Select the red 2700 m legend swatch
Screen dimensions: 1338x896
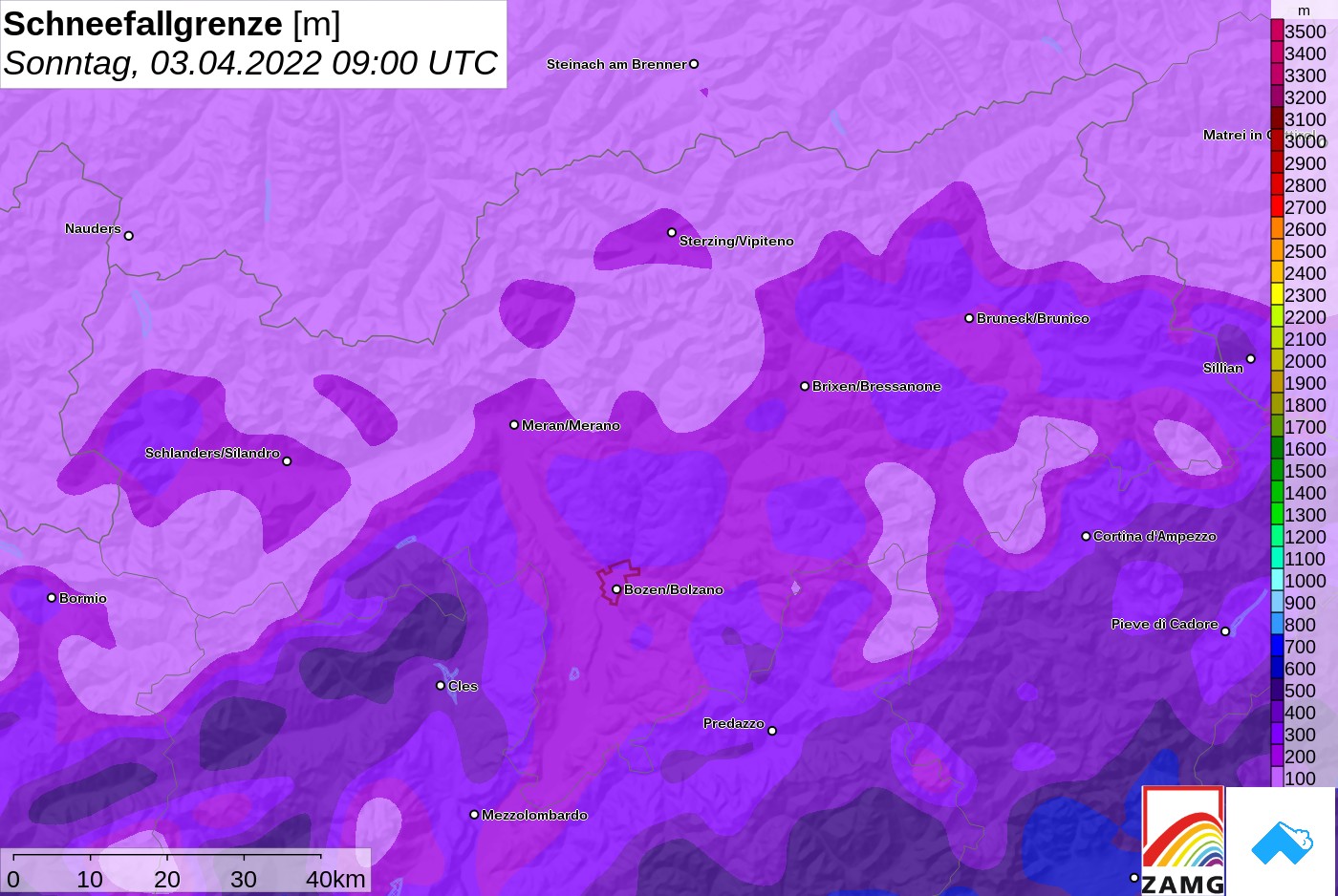pyautogui.click(x=1277, y=206)
